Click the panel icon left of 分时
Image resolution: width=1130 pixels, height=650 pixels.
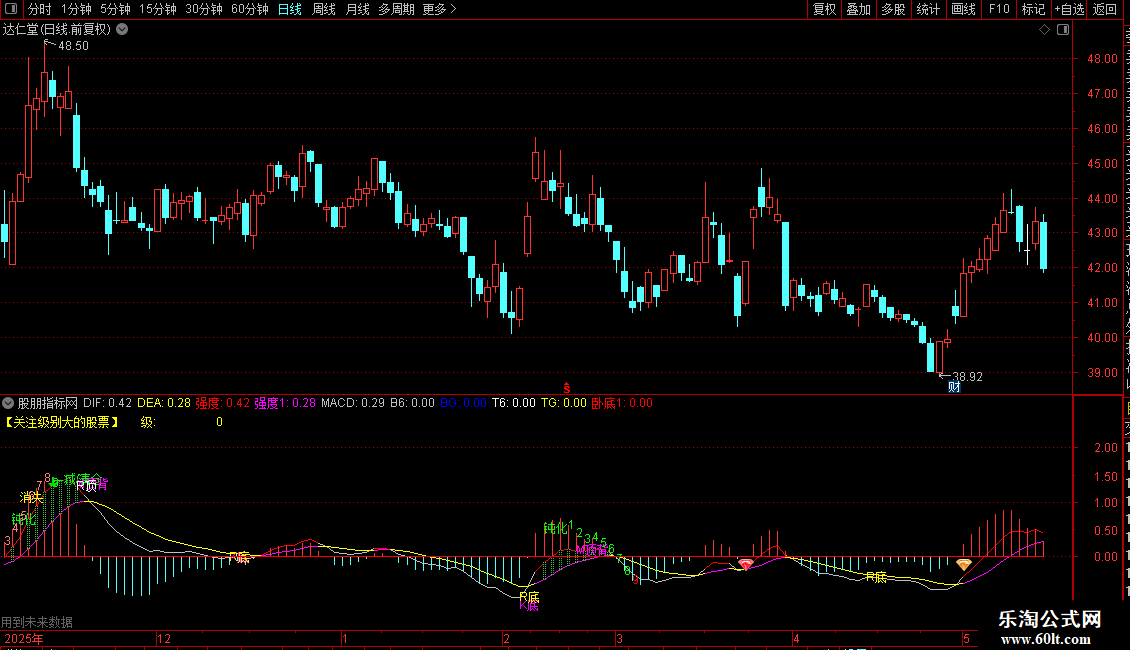click(11, 9)
